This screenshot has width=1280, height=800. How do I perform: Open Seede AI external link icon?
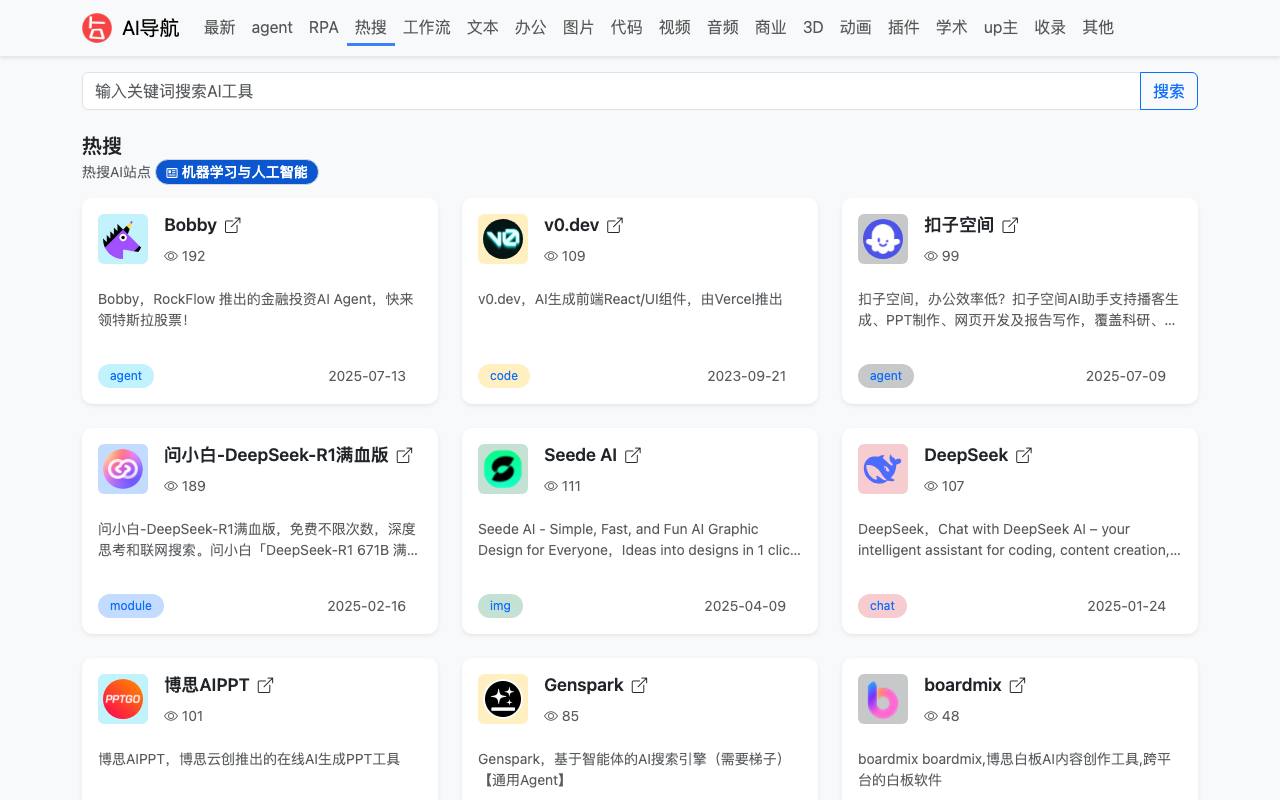pos(633,455)
